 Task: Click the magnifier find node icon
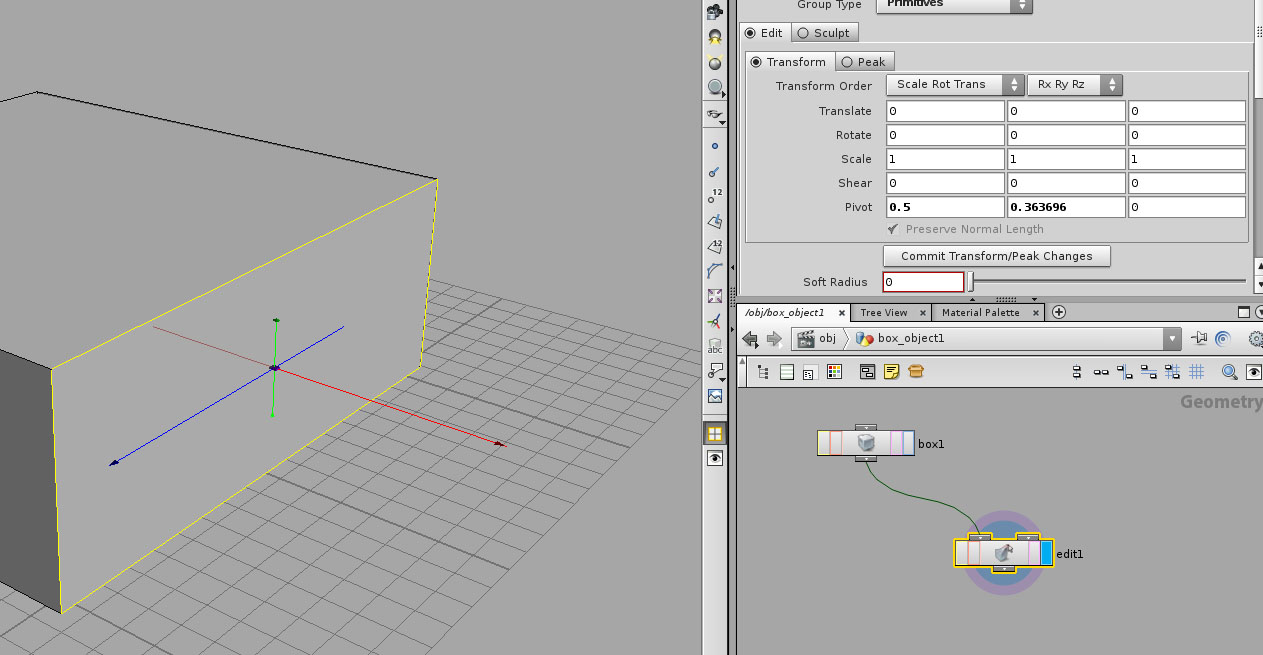1229,372
